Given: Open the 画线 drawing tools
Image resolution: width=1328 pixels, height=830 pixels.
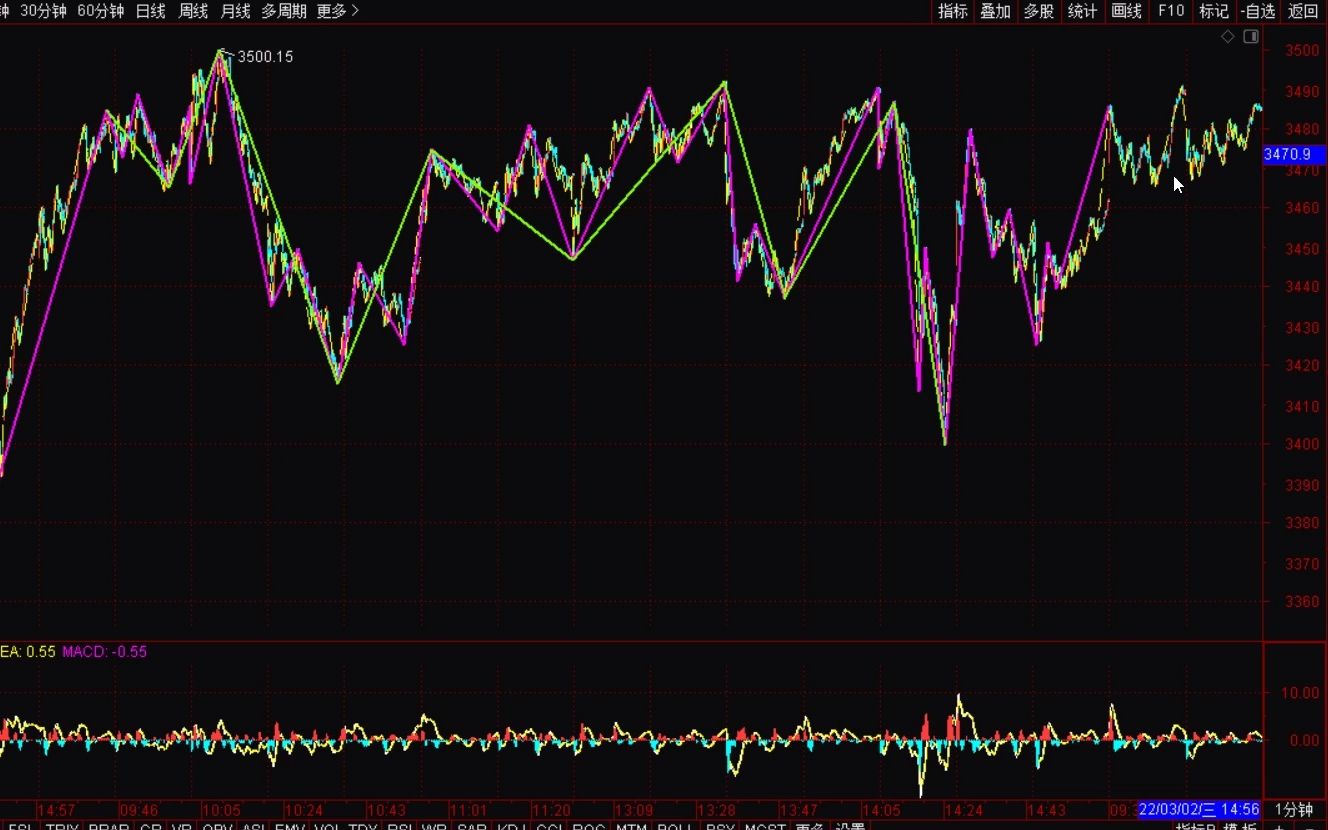Looking at the screenshot, I should (1126, 11).
